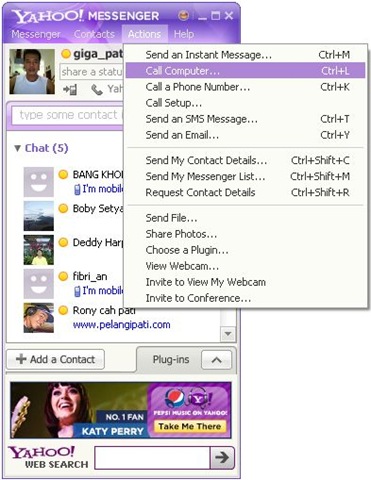Select Call Computer from menu
This screenshot has height=480, width=371.
[x=245, y=71]
